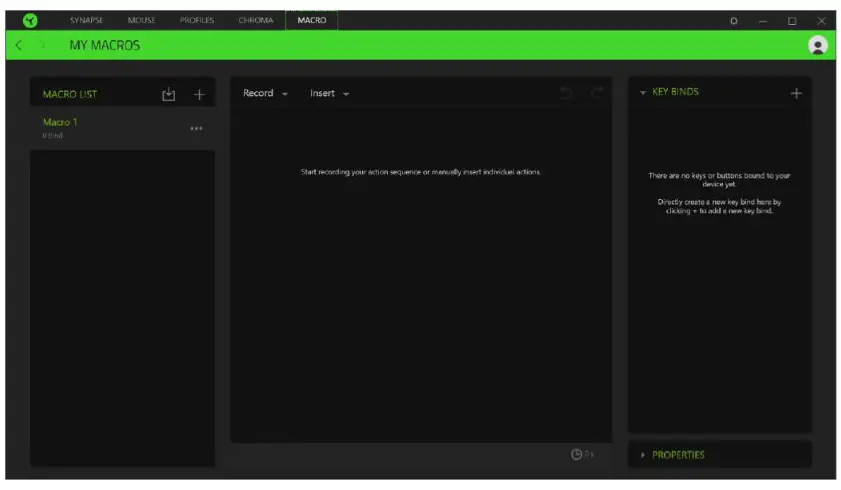Click the Razer logo icon

click(x=30, y=20)
